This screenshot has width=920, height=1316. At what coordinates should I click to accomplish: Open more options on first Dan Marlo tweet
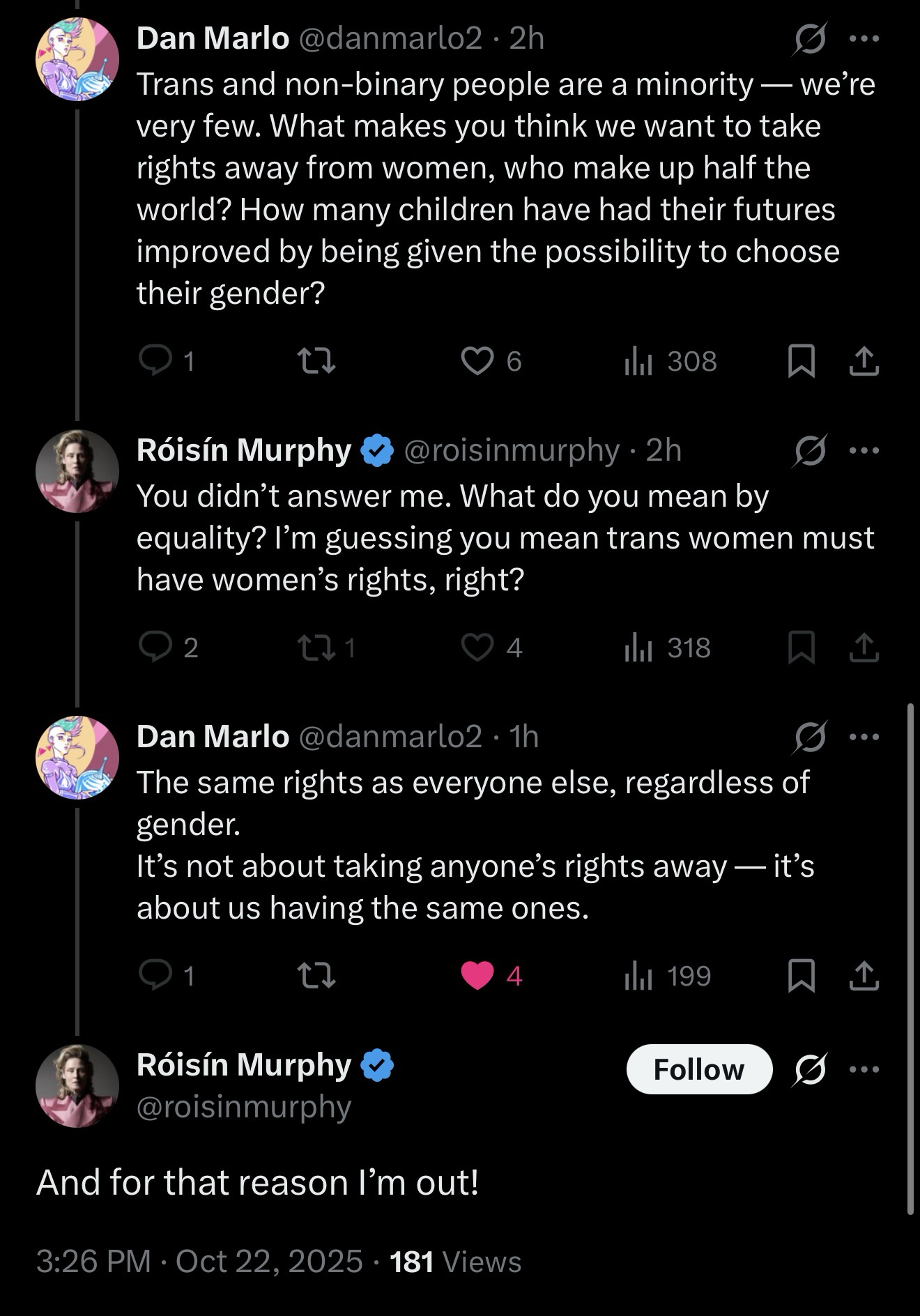(865, 38)
